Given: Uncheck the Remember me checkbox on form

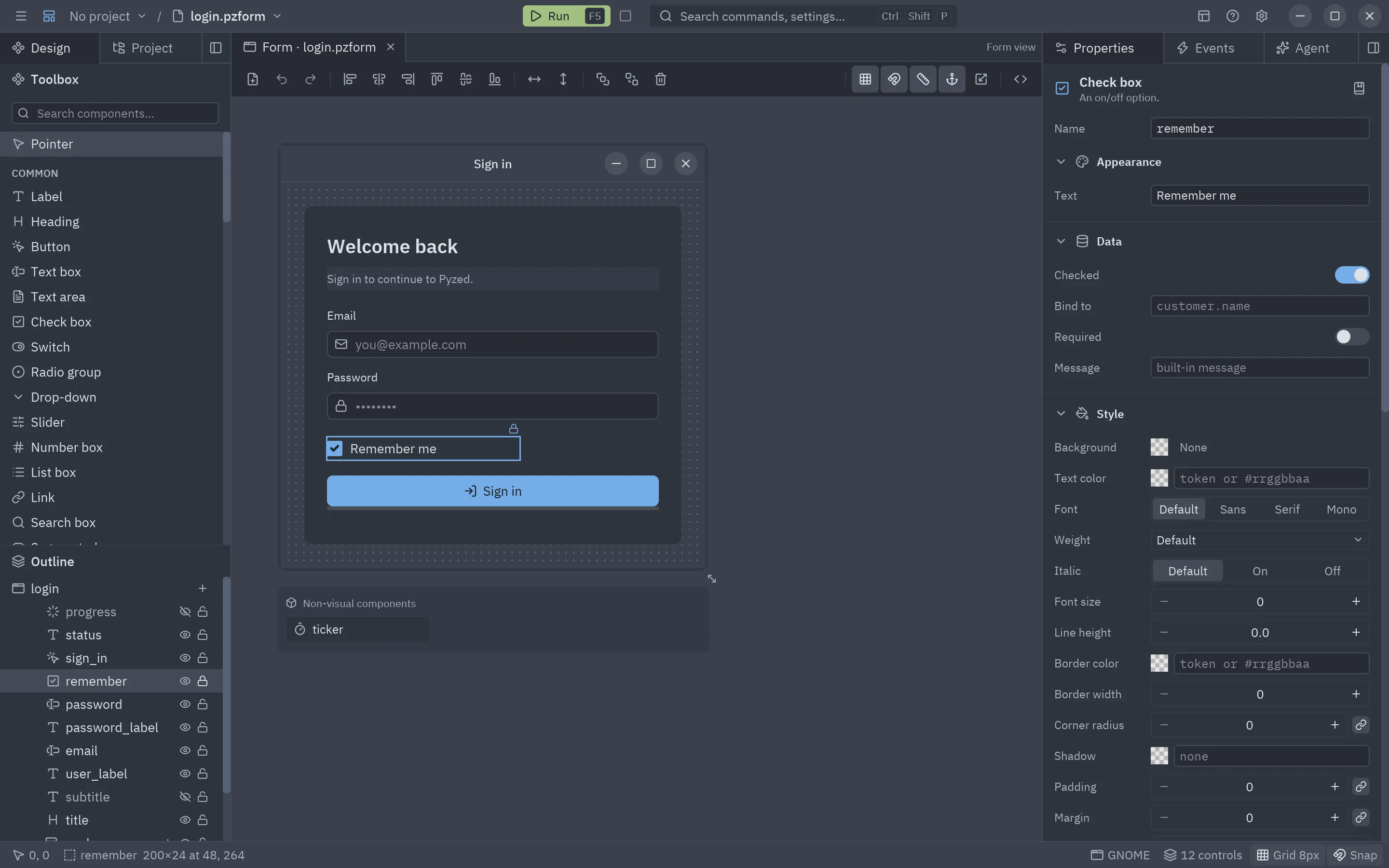Looking at the screenshot, I should coord(335,448).
